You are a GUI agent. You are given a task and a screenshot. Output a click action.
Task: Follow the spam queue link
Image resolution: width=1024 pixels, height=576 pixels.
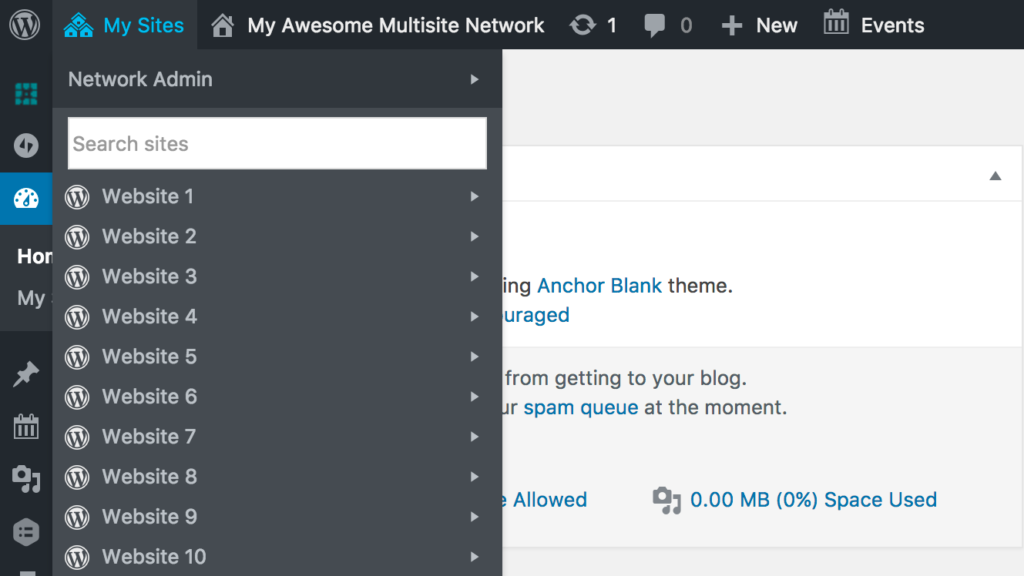point(580,408)
